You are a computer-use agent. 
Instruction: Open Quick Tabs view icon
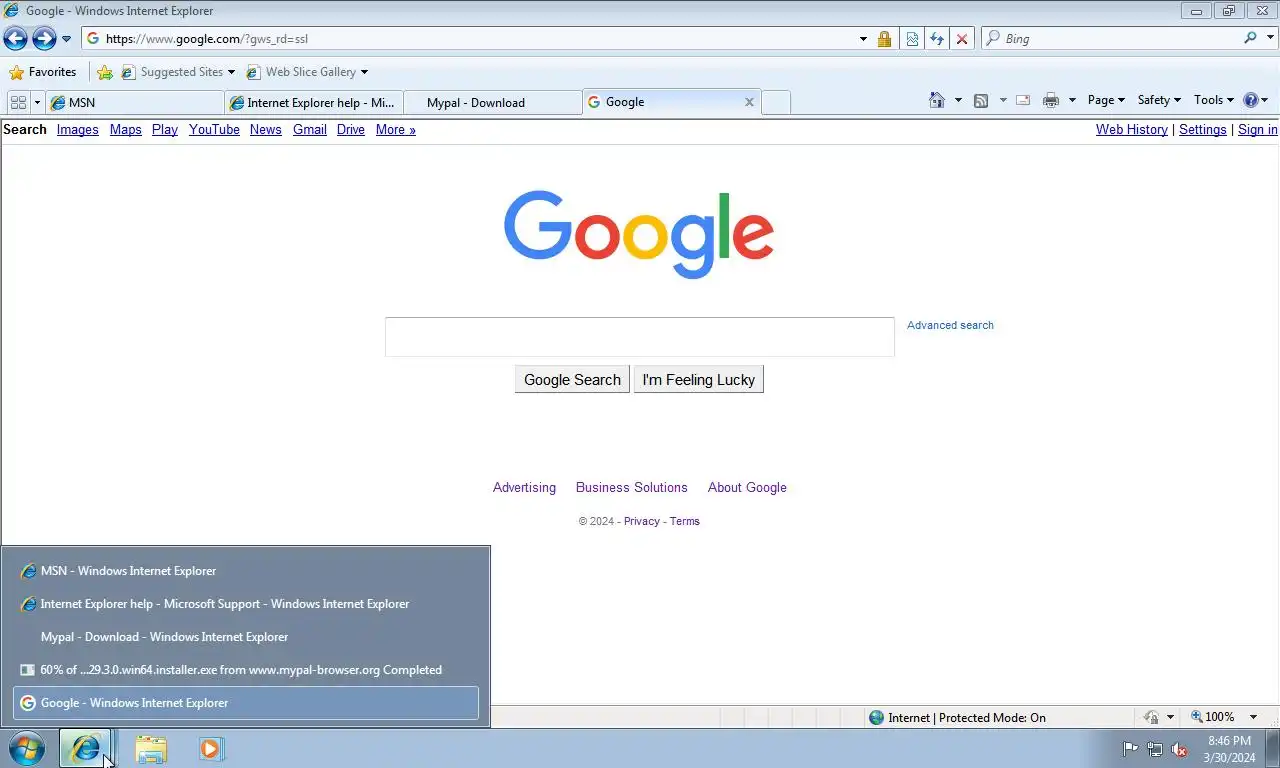click(x=18, y=102)
